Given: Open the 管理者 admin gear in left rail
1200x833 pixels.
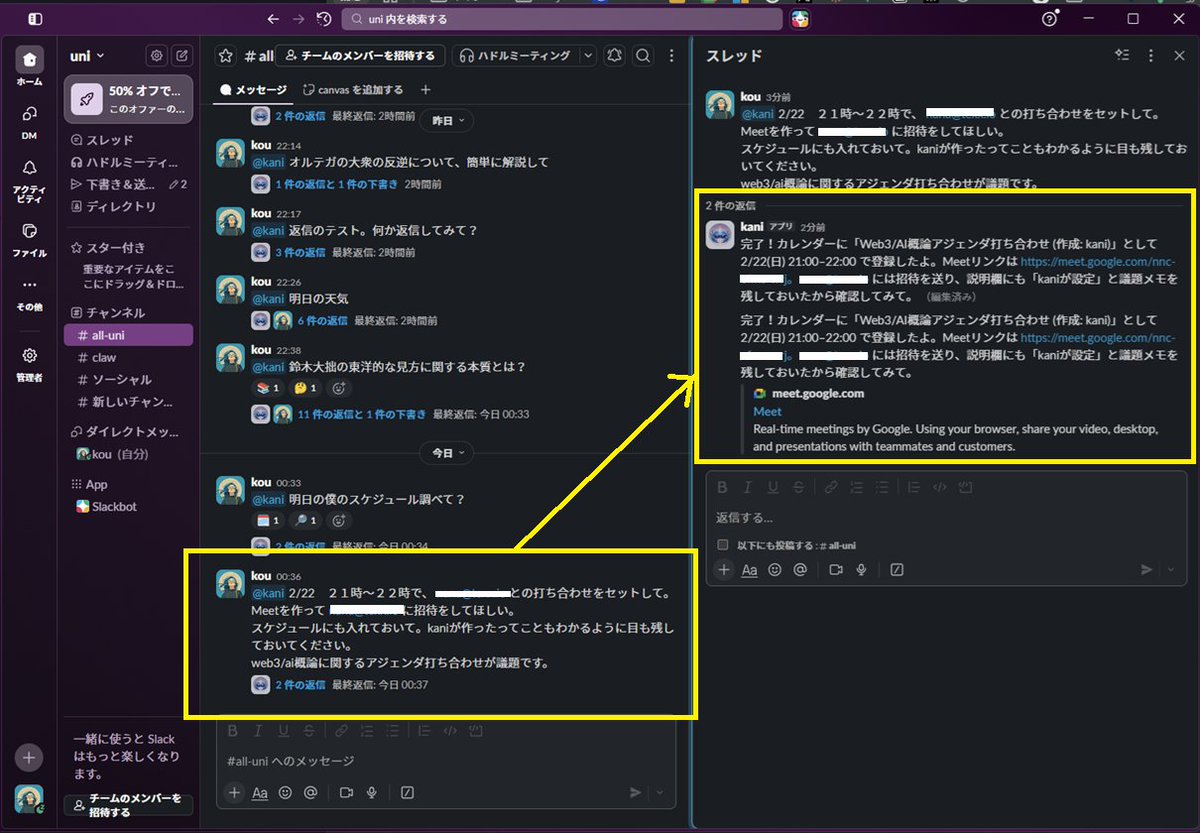Looking at the screenshot, I should coord(30,362).
